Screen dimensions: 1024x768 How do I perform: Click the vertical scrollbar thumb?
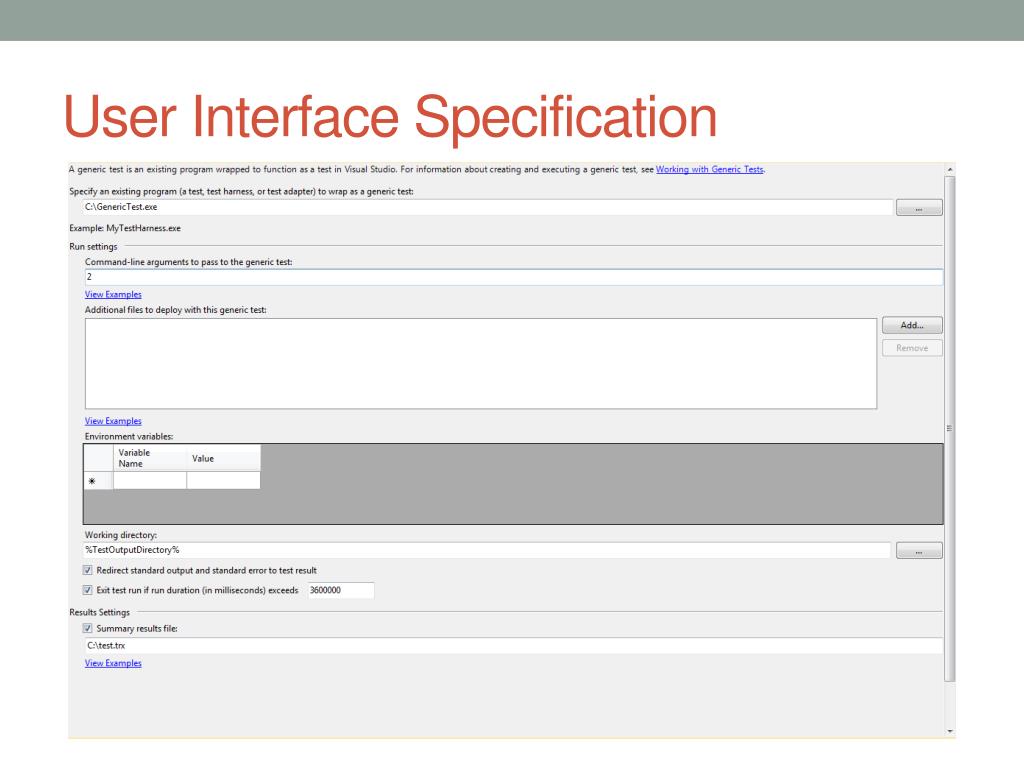click(950, 429)
